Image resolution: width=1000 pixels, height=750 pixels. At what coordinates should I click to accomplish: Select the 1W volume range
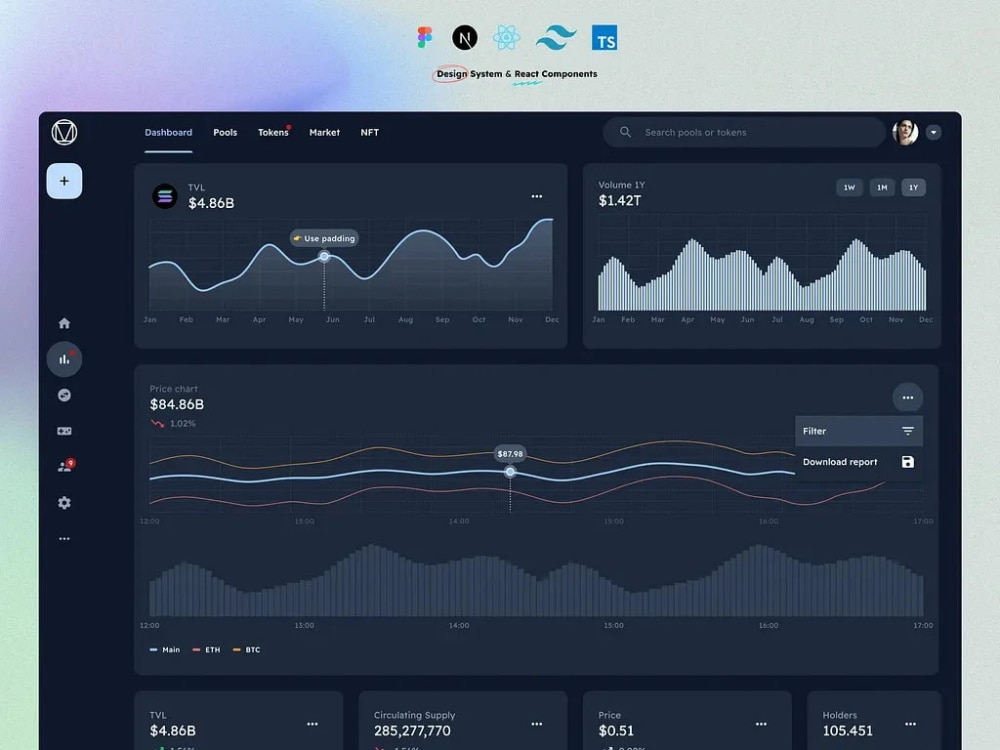pyautogui.click(x=849, y=188)
